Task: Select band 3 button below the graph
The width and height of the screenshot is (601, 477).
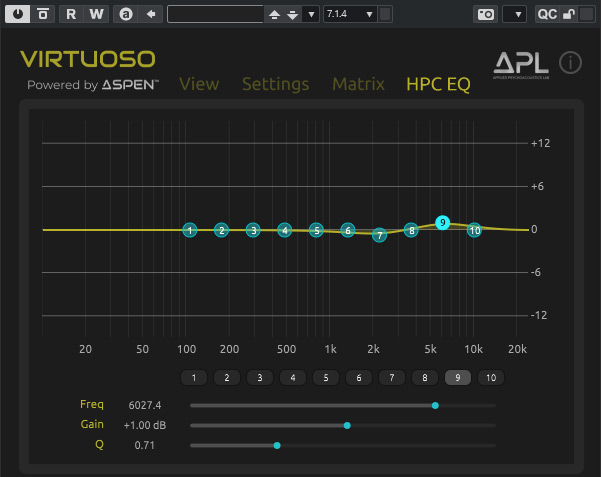Action: [x=260, y=378]
